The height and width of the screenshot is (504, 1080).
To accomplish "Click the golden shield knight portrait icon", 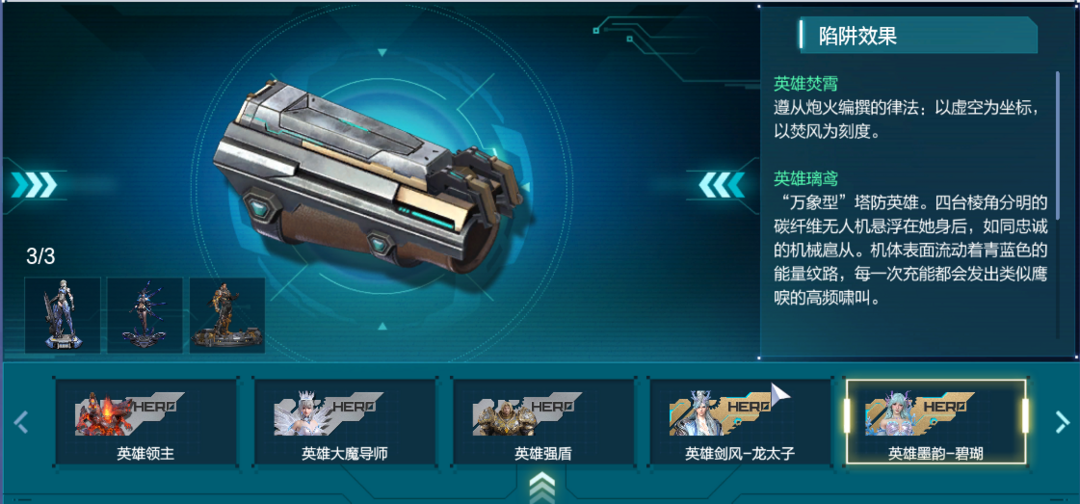I will 501,416.
